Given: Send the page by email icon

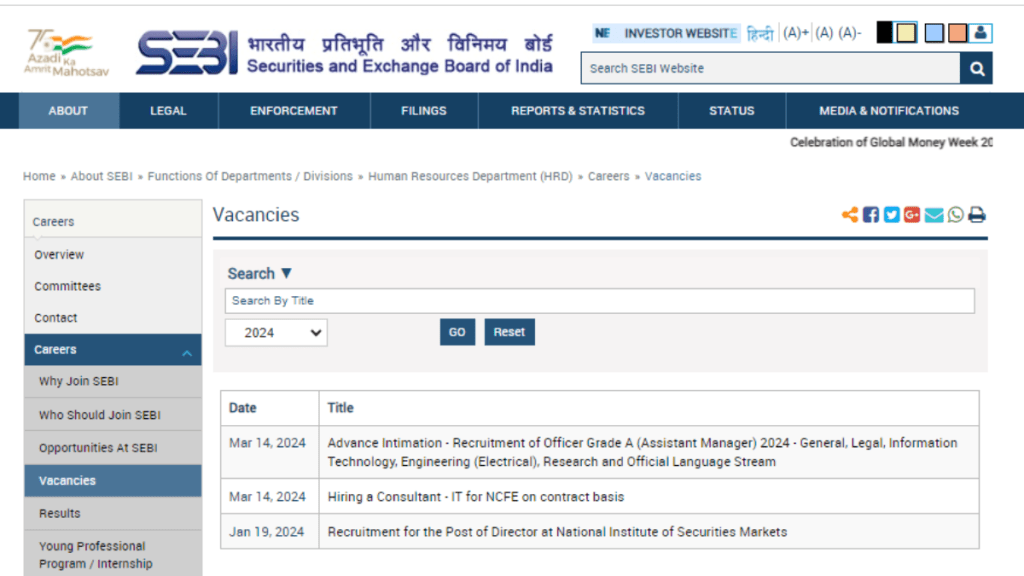Looking at the screenshot, I should pyautogui.click(x=934, y=215).
